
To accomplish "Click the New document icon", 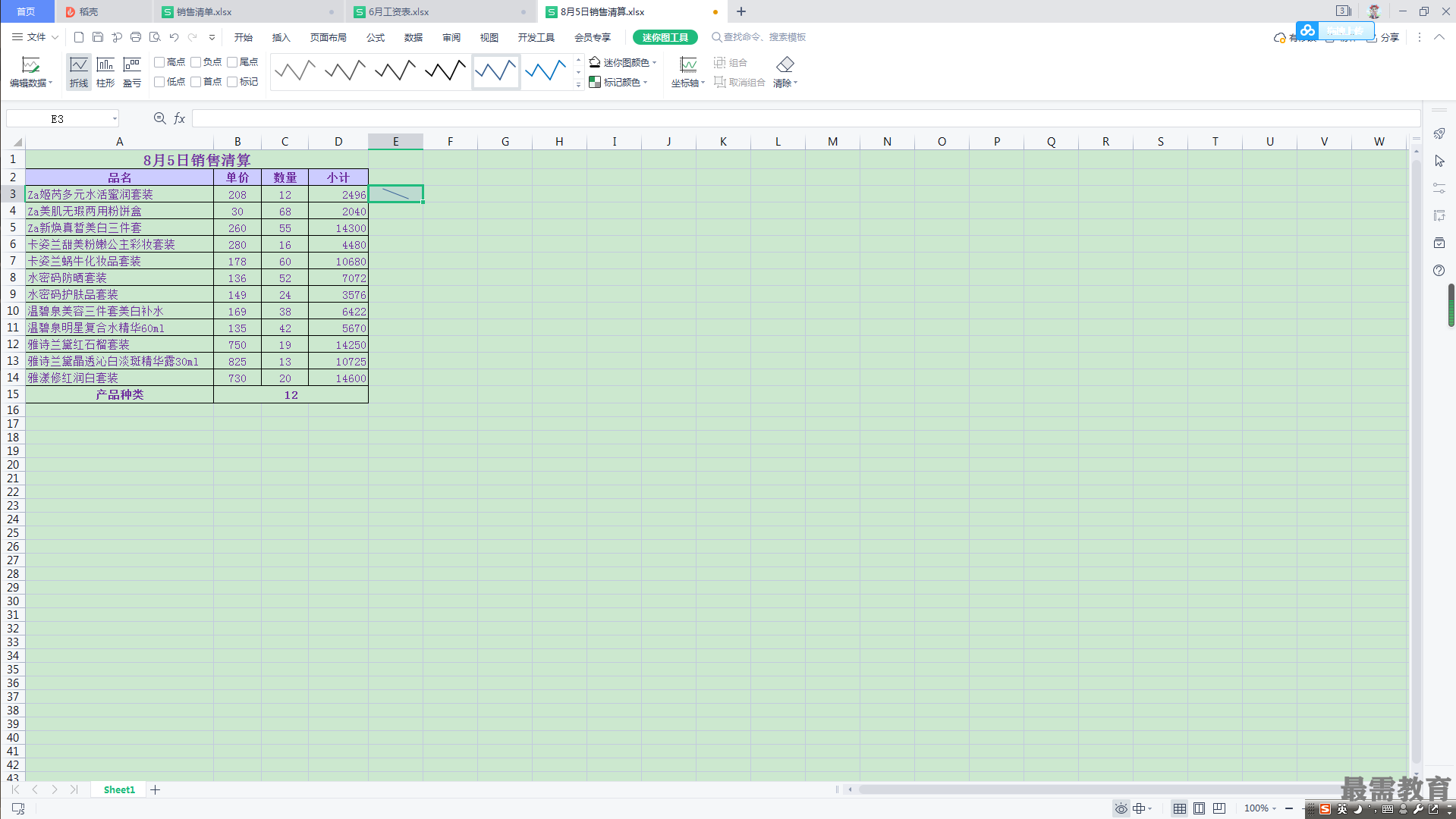I will [x=79, y=37].
